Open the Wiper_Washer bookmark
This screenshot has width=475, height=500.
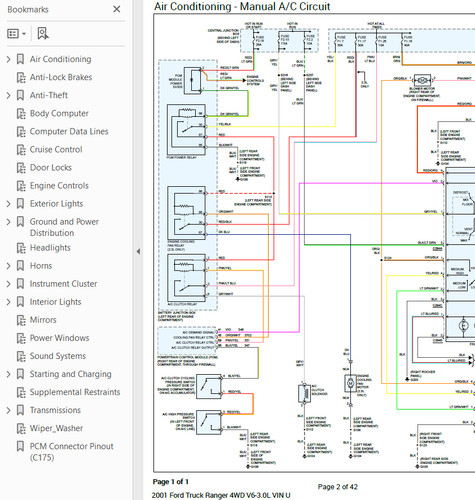coord(56,428)
